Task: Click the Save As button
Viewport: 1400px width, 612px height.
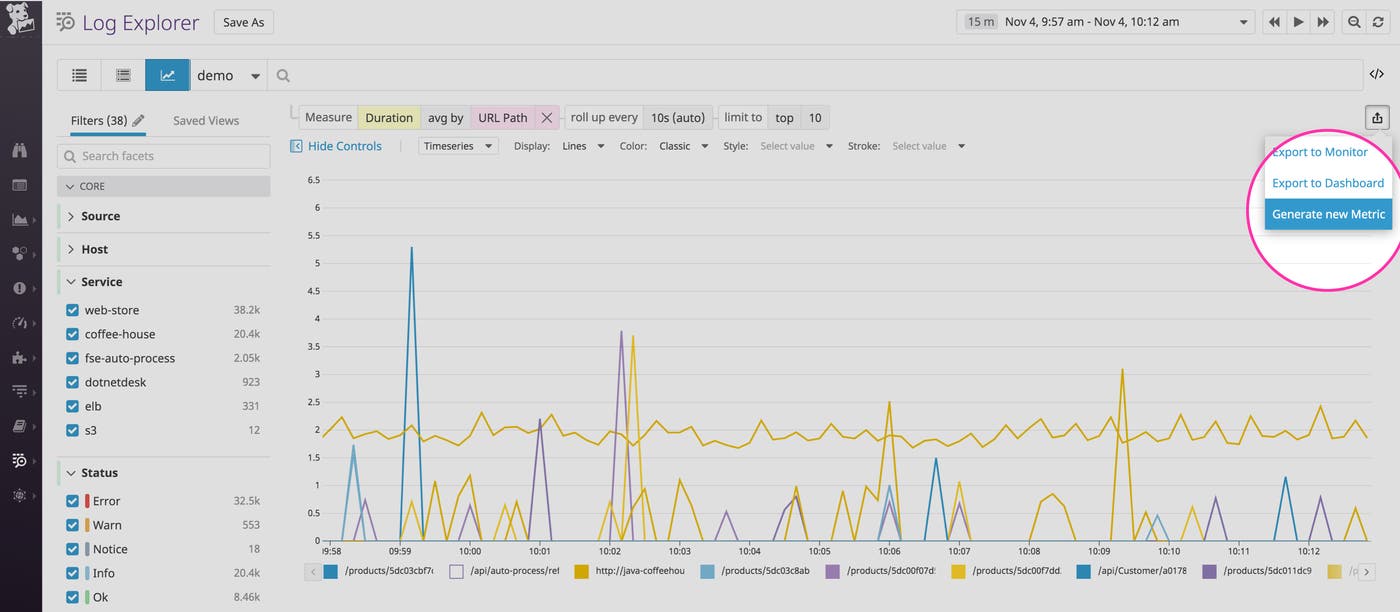Action: click(x=243, y=21)
